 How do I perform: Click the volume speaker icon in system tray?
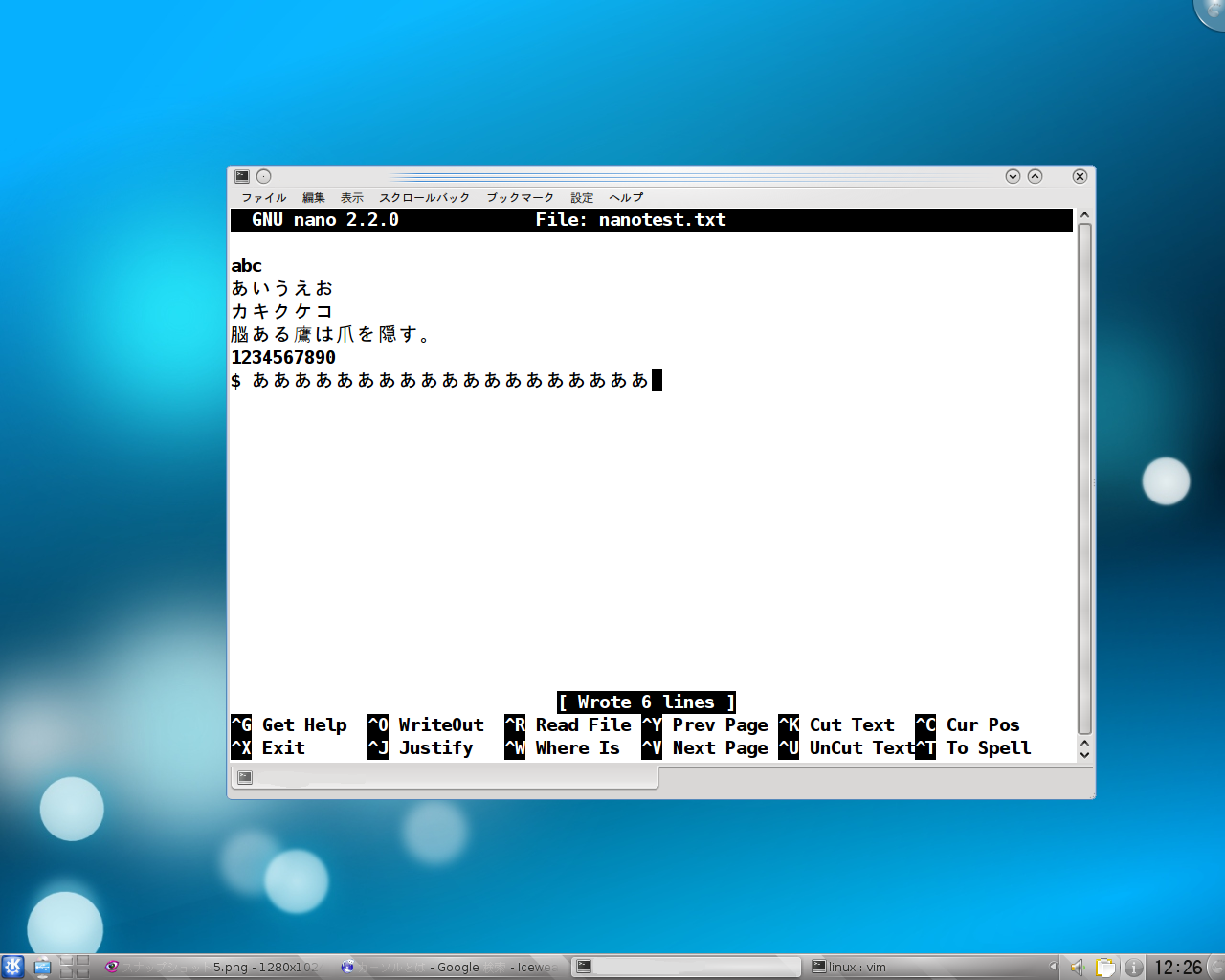(1078, 967)
